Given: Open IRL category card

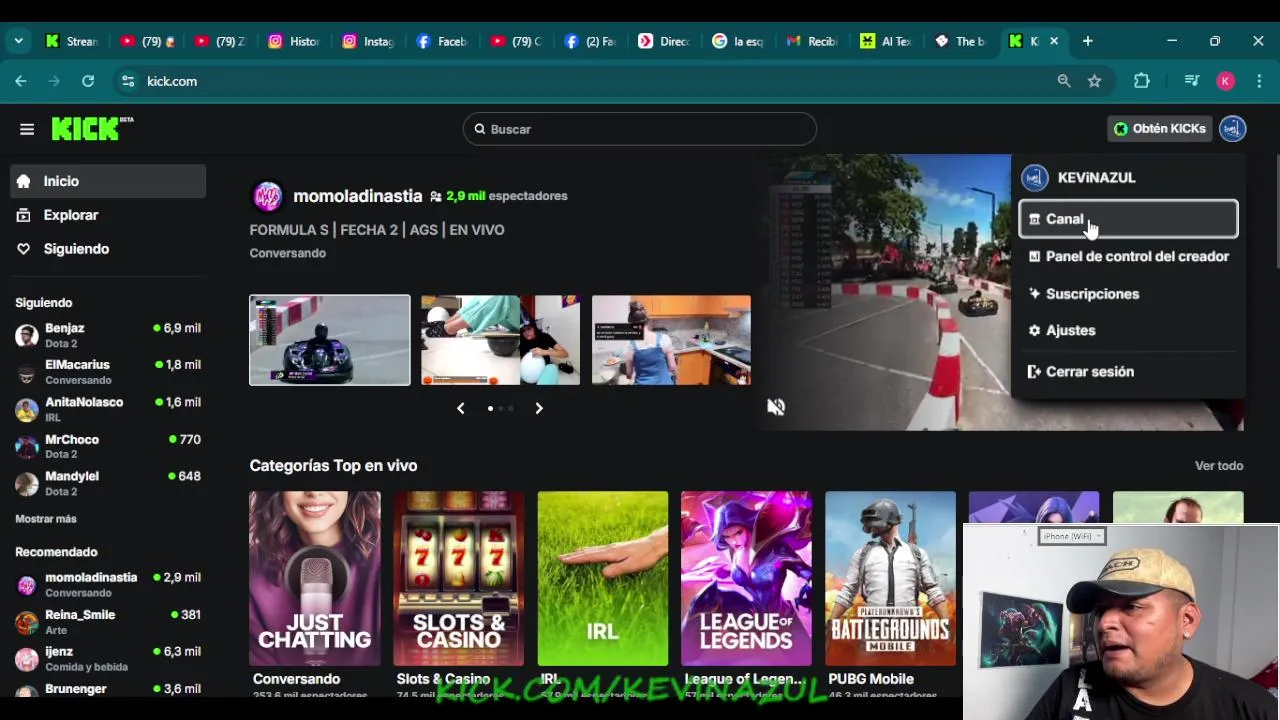Looking at the screenshot, I should (x=602, y=578).
